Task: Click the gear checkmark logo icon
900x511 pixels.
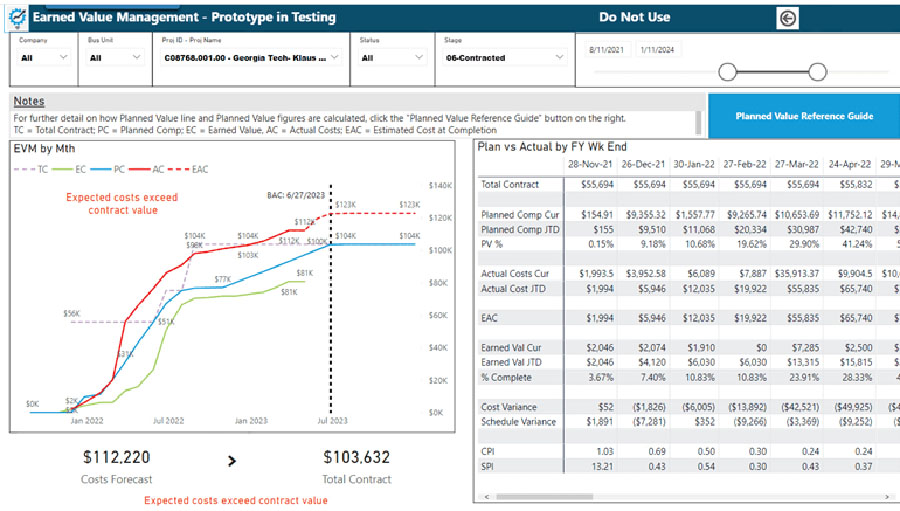Action: coord(17,17)
